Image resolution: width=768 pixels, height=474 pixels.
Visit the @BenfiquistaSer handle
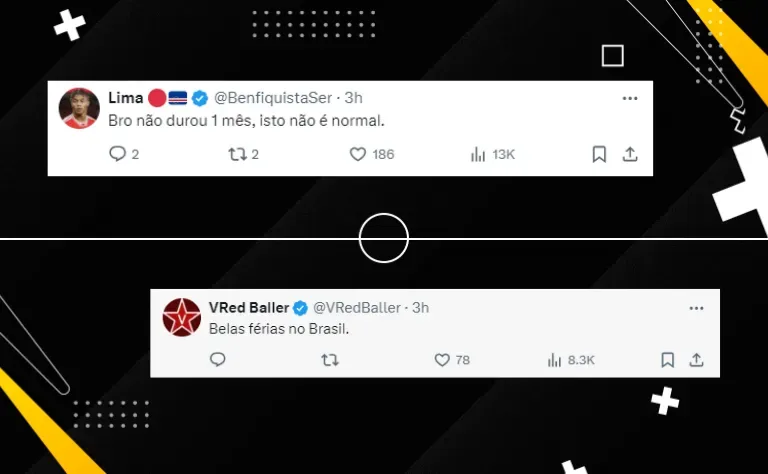pos(273,98)
